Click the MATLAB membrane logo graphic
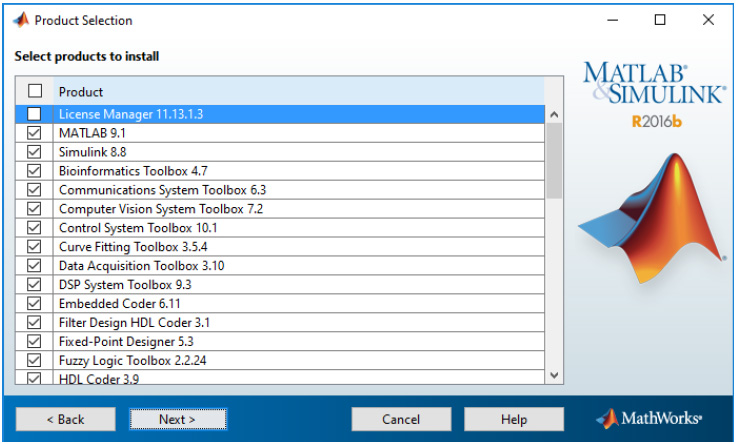The width and height of the screenshot is (736, 444). point(652,218)
